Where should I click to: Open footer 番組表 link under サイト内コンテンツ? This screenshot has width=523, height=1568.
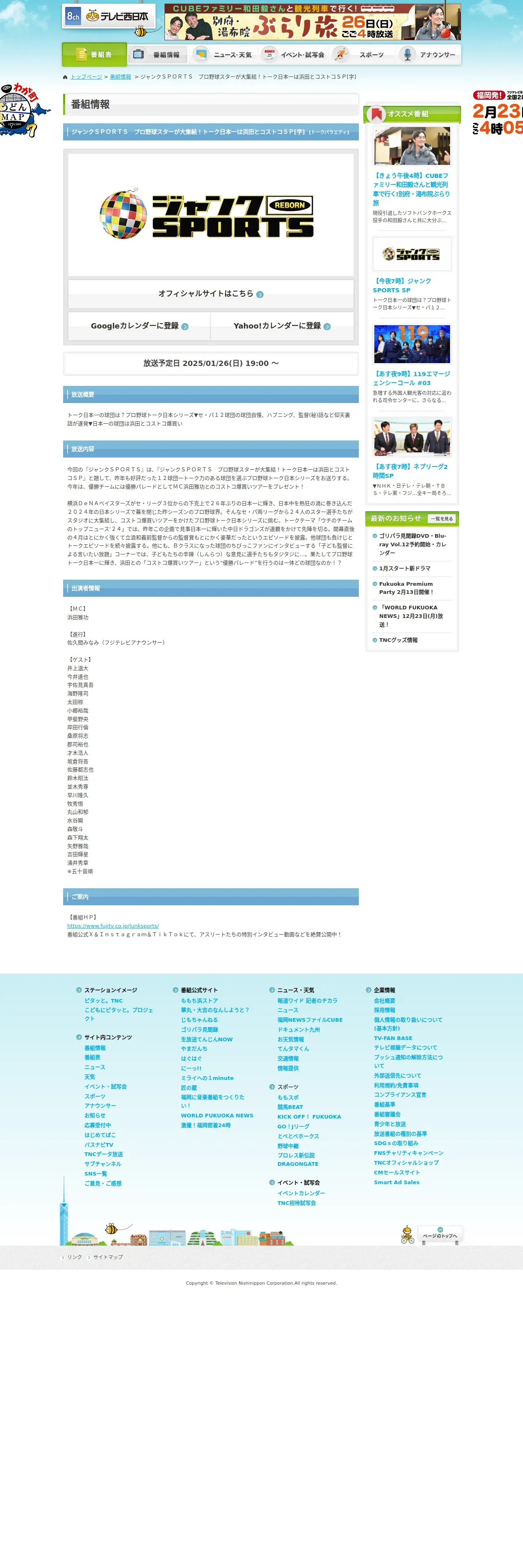(92, 1057)
